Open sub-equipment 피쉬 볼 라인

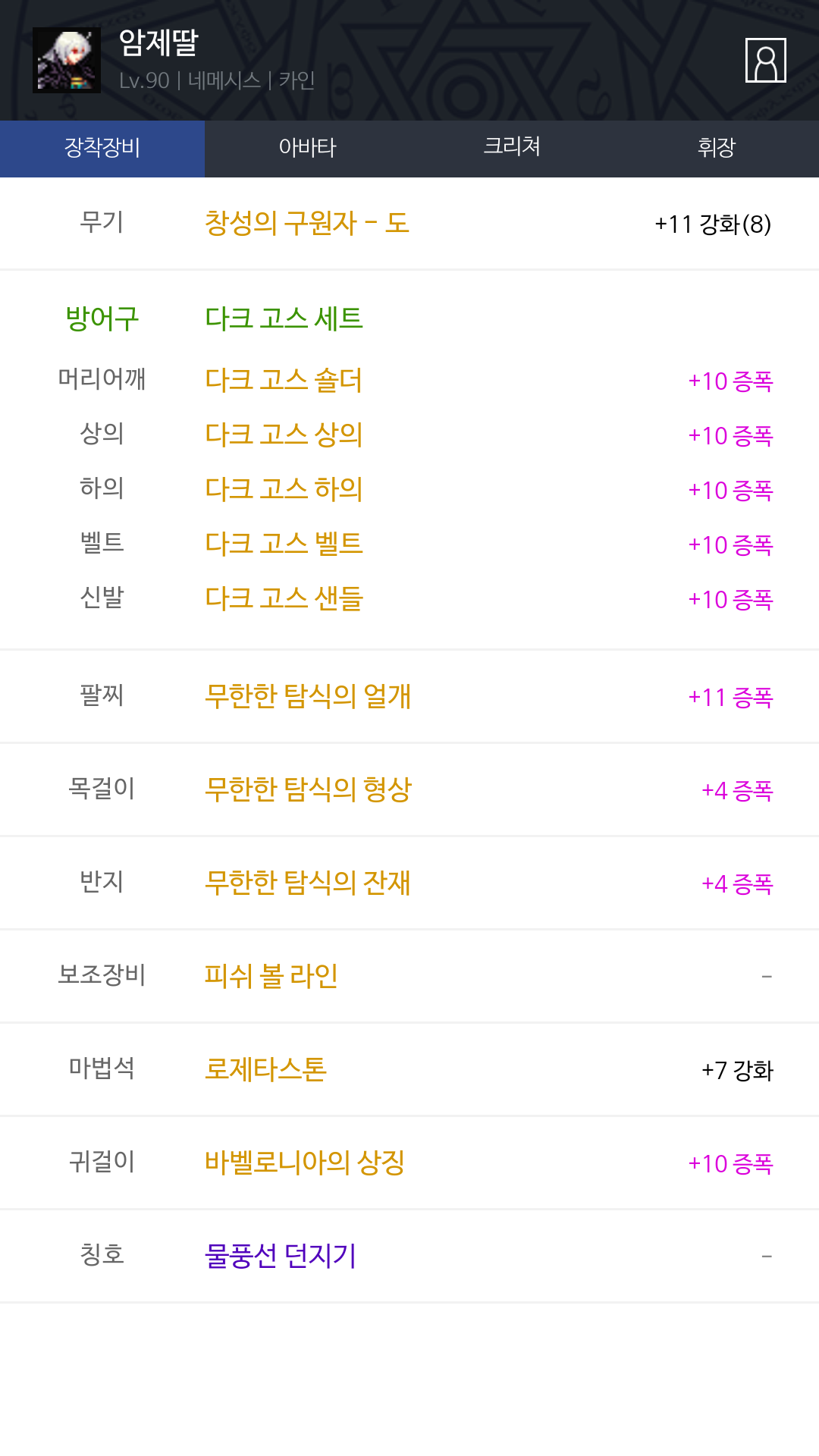point(271,976)
